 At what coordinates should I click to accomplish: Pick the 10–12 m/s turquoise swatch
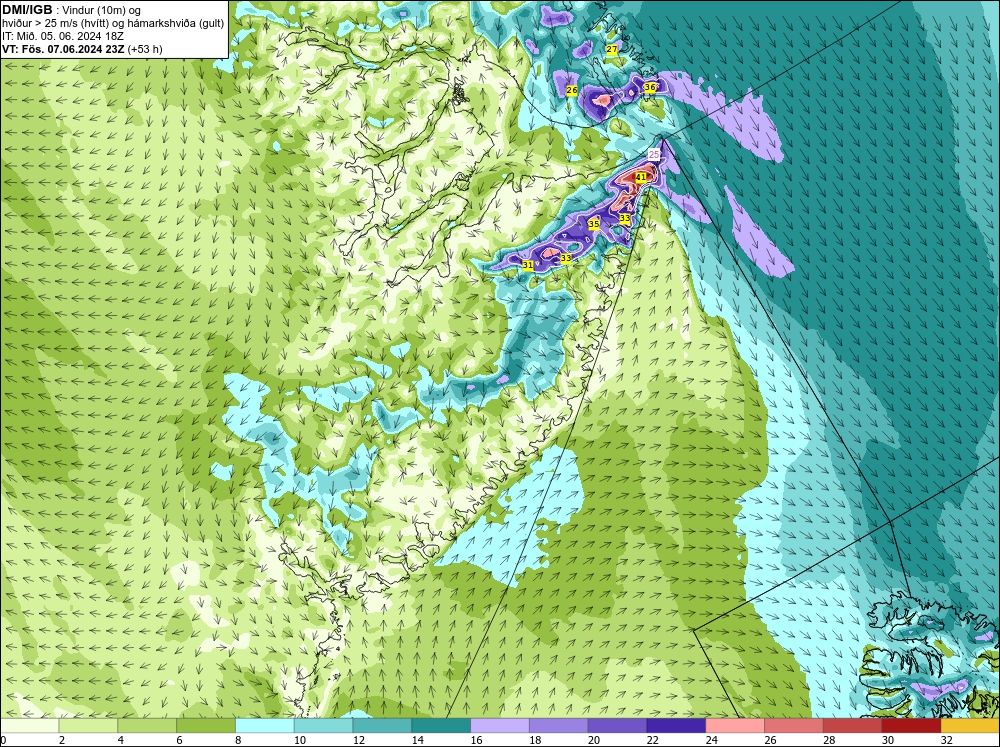coord(323,725)
